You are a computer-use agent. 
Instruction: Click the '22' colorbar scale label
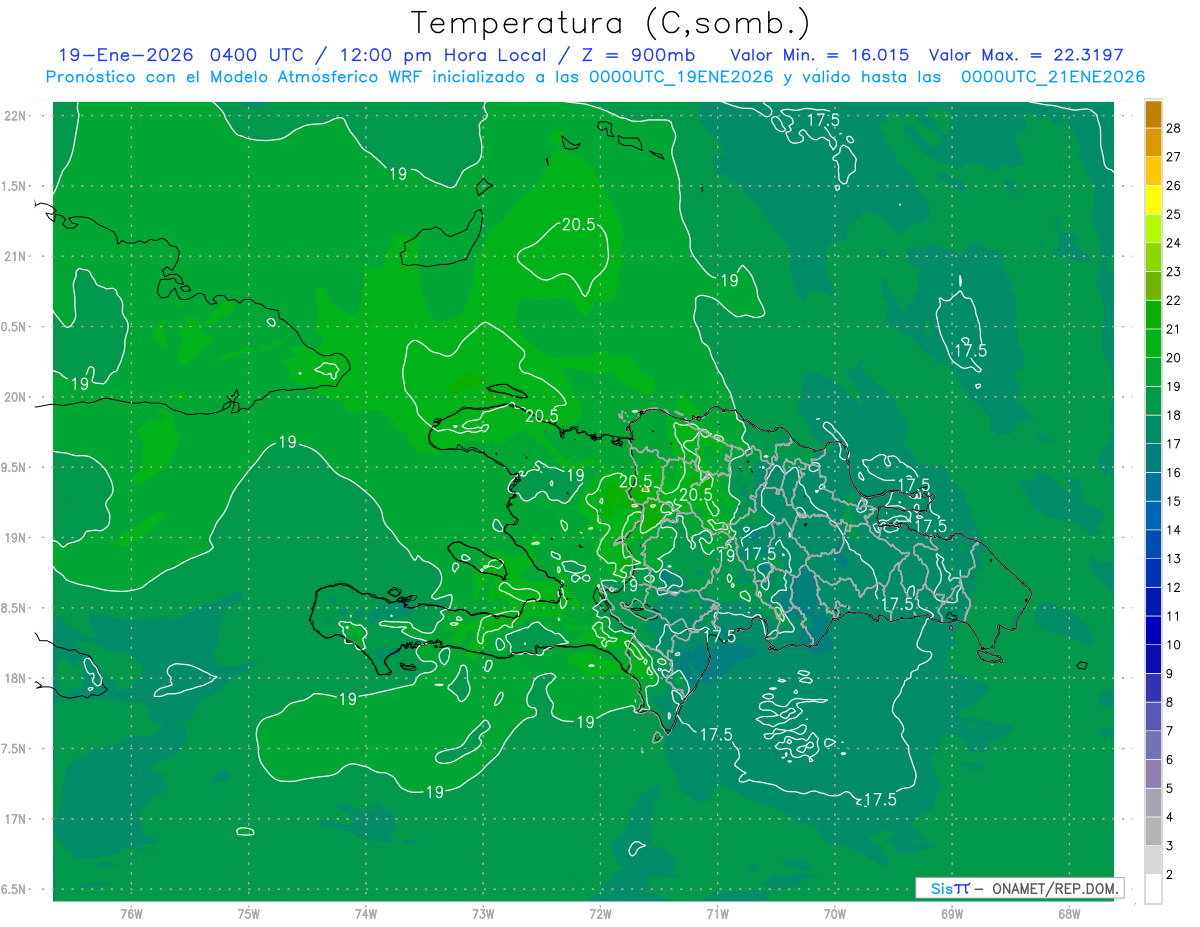coord(1174,301)
